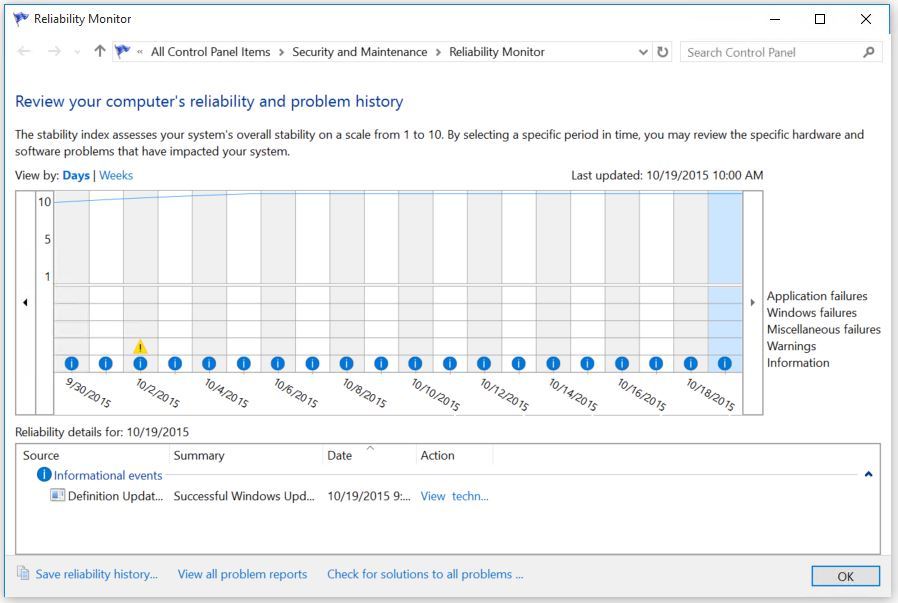Select the information icon for 9/30/2015
Viewport: 898px width, 603px height.
coord(72,363)
